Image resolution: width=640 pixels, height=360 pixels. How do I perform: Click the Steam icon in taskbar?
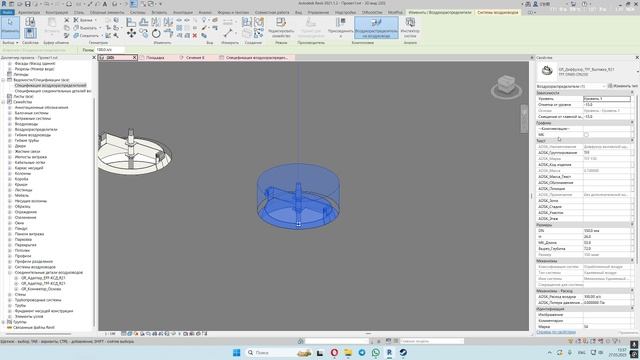click(x=403, y=352)
